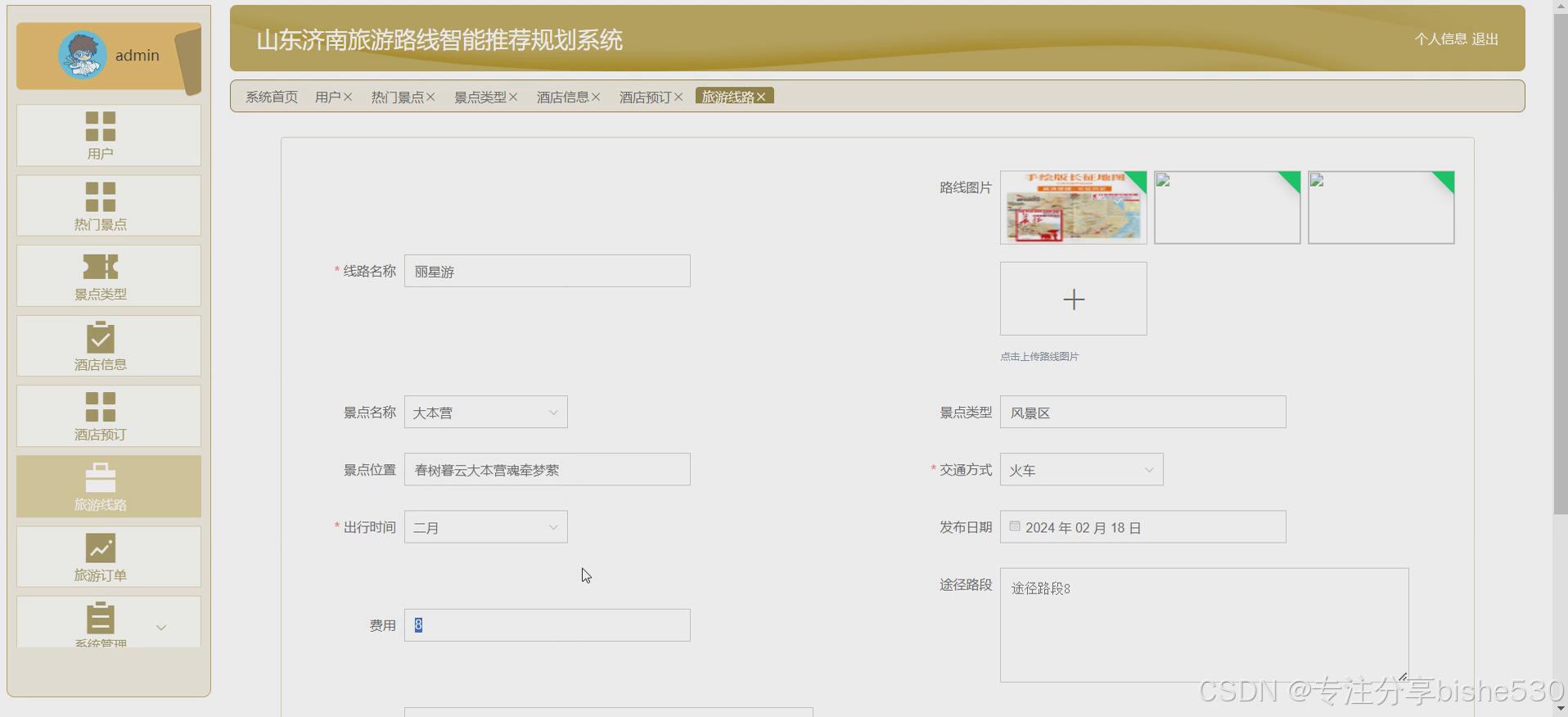Click the 景点类型 input field

click(1143, 413)
